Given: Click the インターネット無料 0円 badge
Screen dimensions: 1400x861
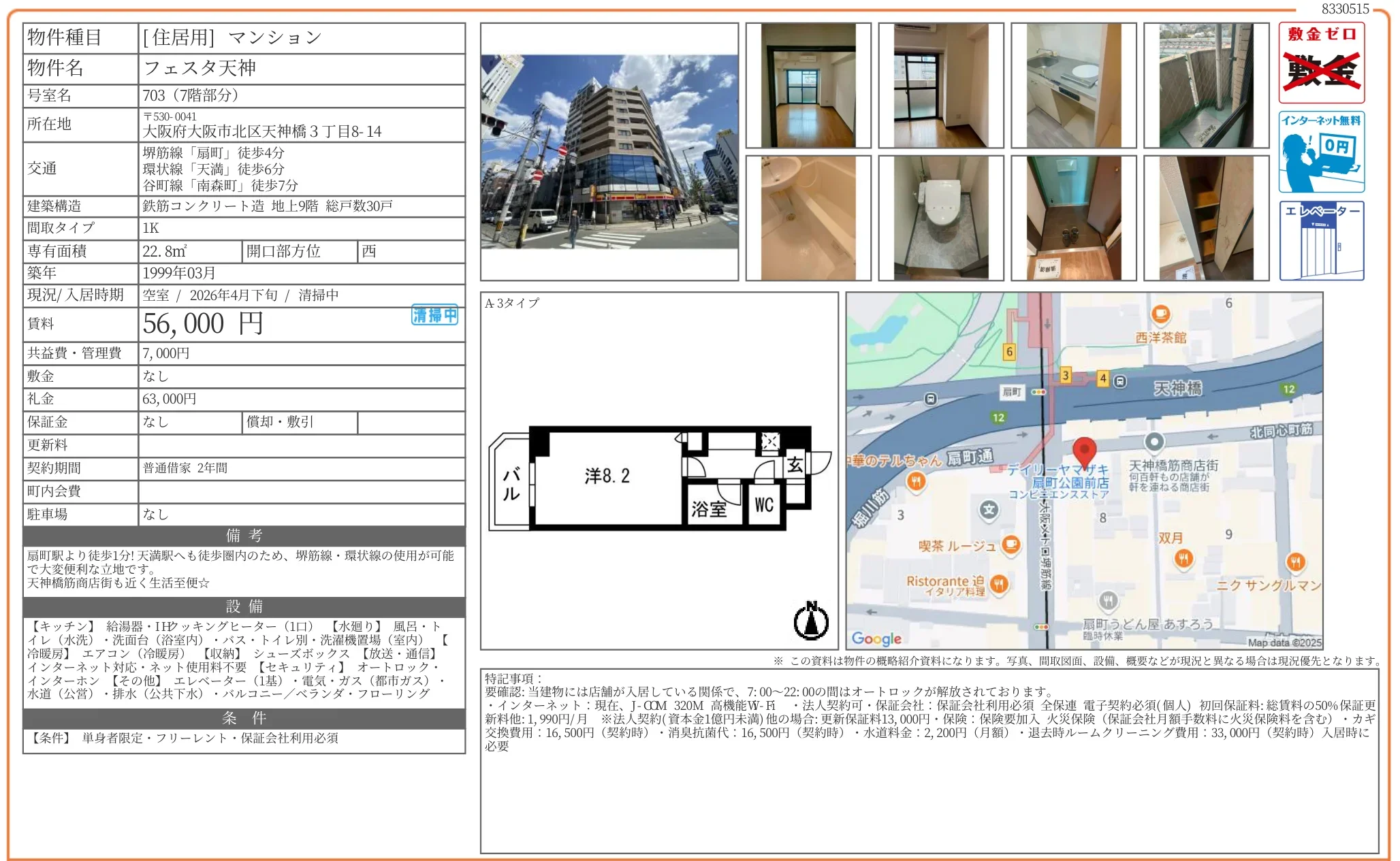Looking at the screenshot, I should click(1321, 152).
